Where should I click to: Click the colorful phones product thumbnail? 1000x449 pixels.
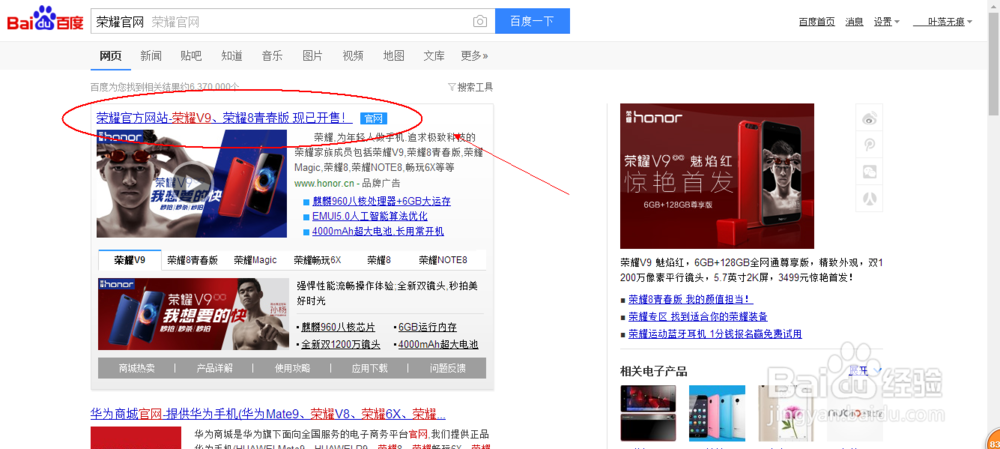pos(717,413)
